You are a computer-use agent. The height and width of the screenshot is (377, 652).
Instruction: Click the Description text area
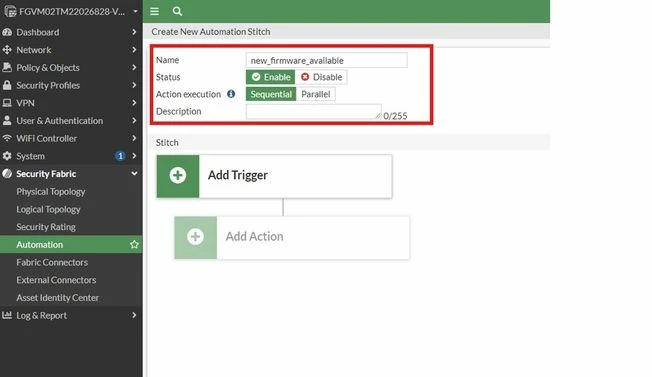(314, 111)
